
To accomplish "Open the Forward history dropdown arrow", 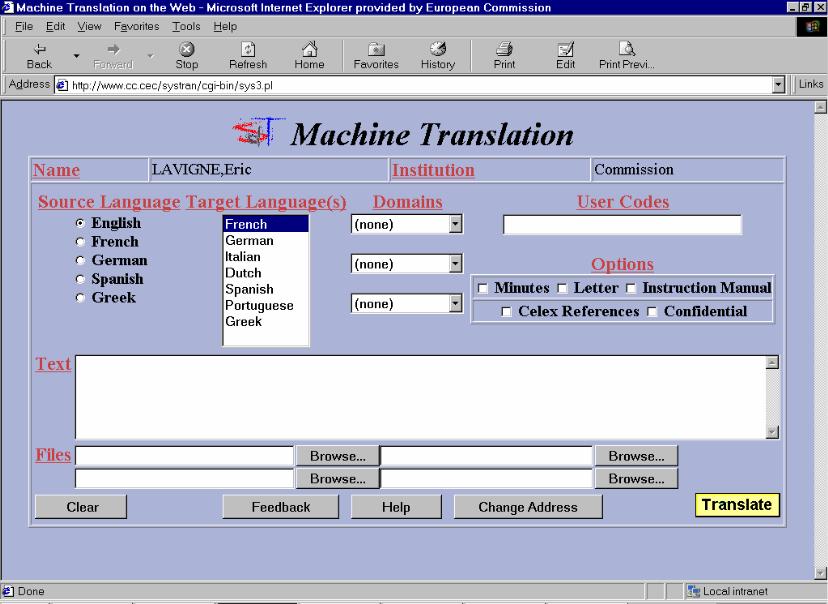I will (x=150, y=55).
